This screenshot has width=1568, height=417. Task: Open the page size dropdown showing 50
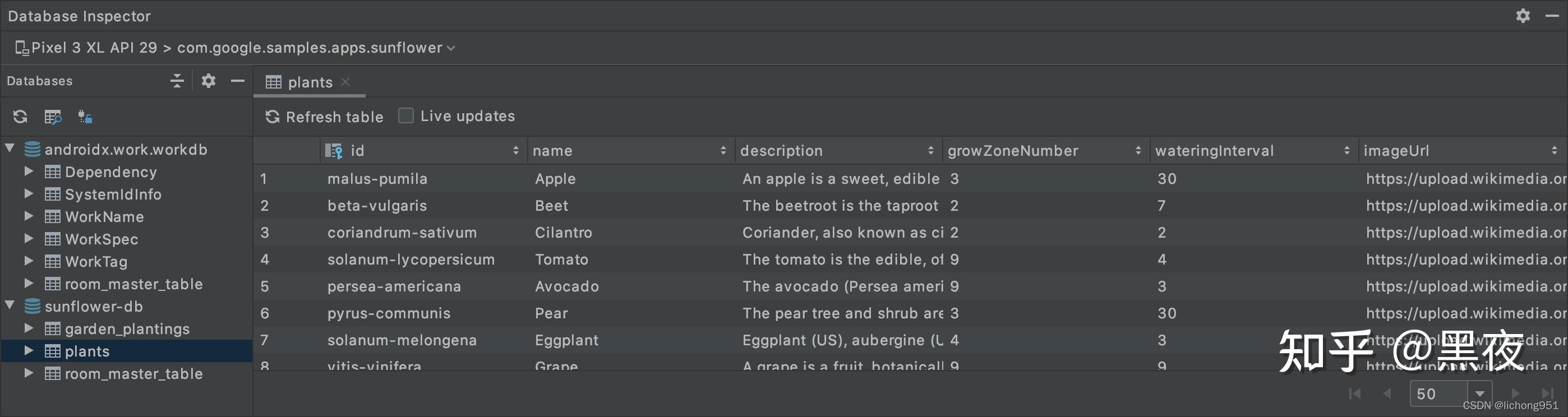click(x=1481, y=393)
